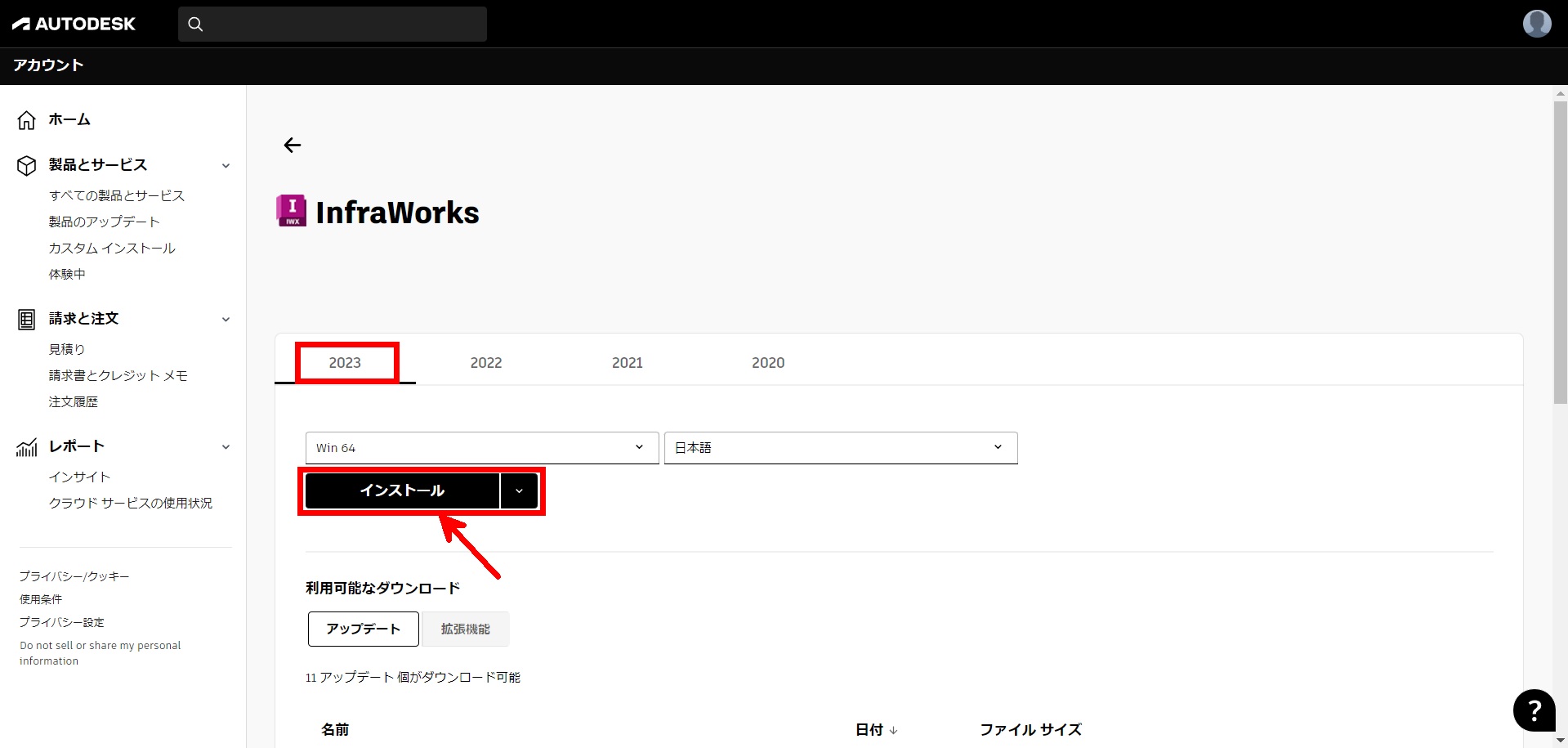This screenshot has width=1568, height=748.
Task: Open 使用条件 link
Action: pos(41,599)
